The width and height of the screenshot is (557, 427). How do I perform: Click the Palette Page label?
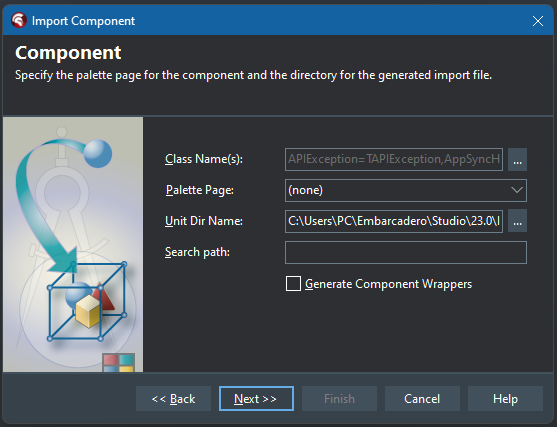click(x=200, y=190)
